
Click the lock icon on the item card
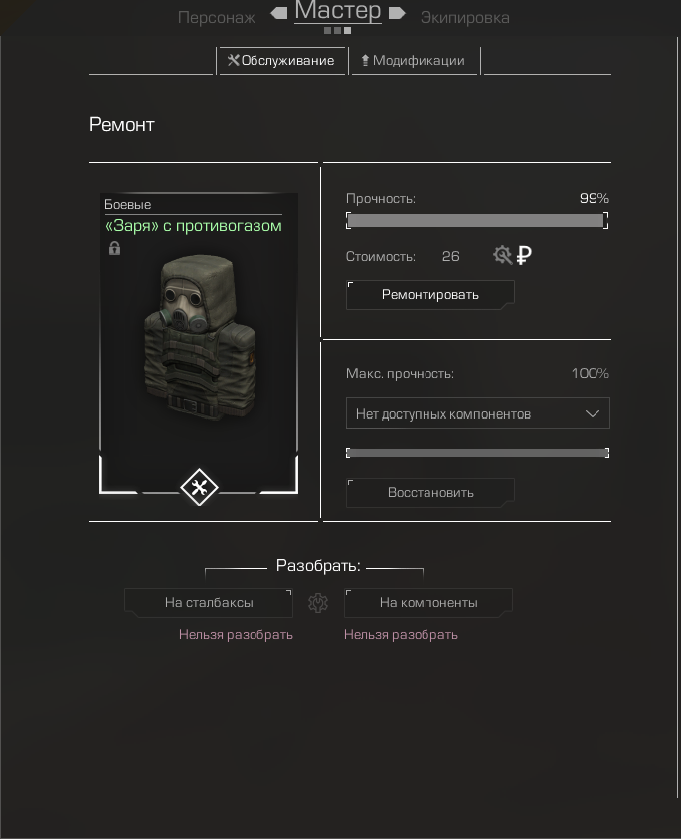point(115,248)
